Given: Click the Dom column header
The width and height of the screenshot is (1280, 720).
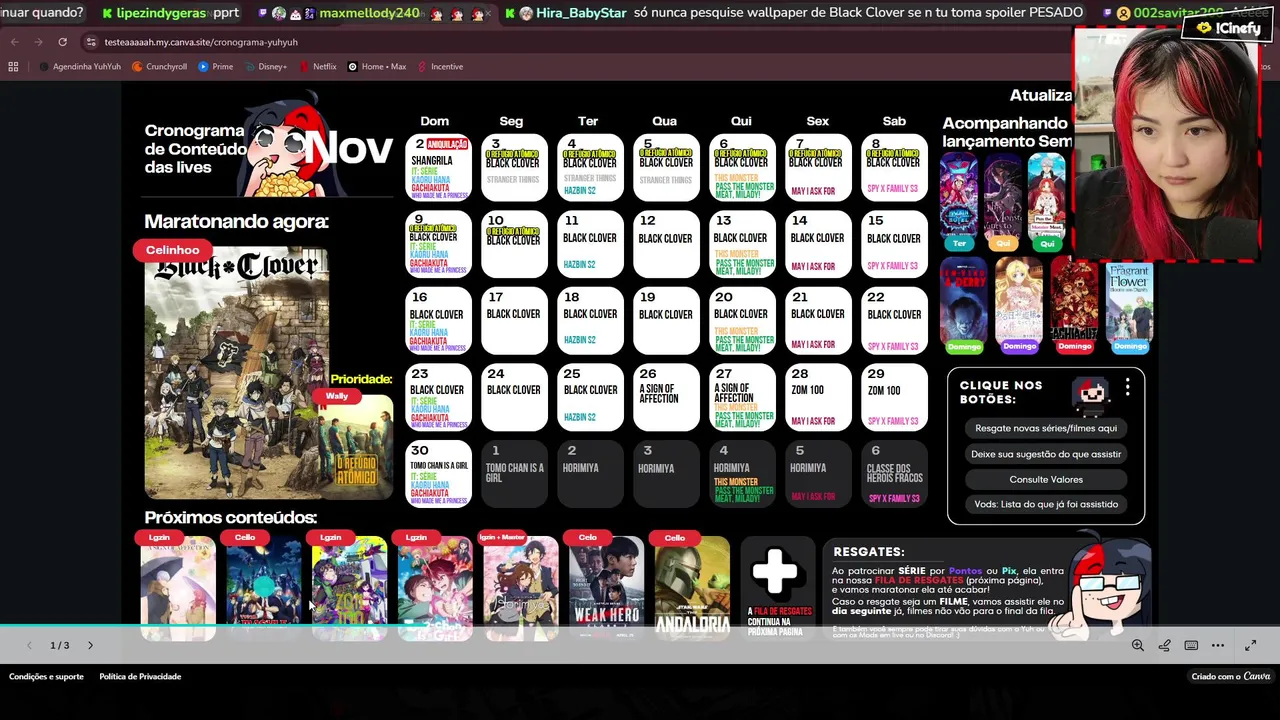Looking at the screenshot, I should pos(434,121).
